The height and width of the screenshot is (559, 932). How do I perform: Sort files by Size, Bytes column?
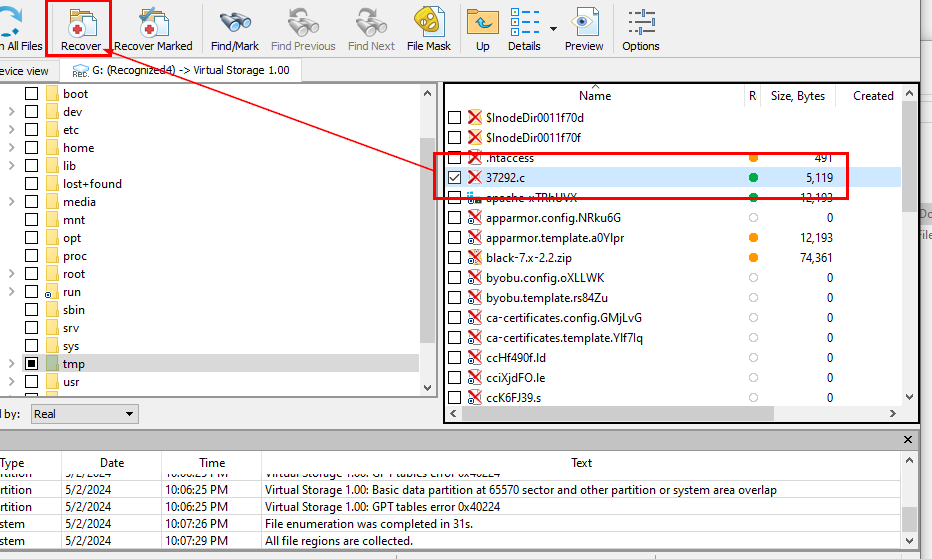(797, 96)
